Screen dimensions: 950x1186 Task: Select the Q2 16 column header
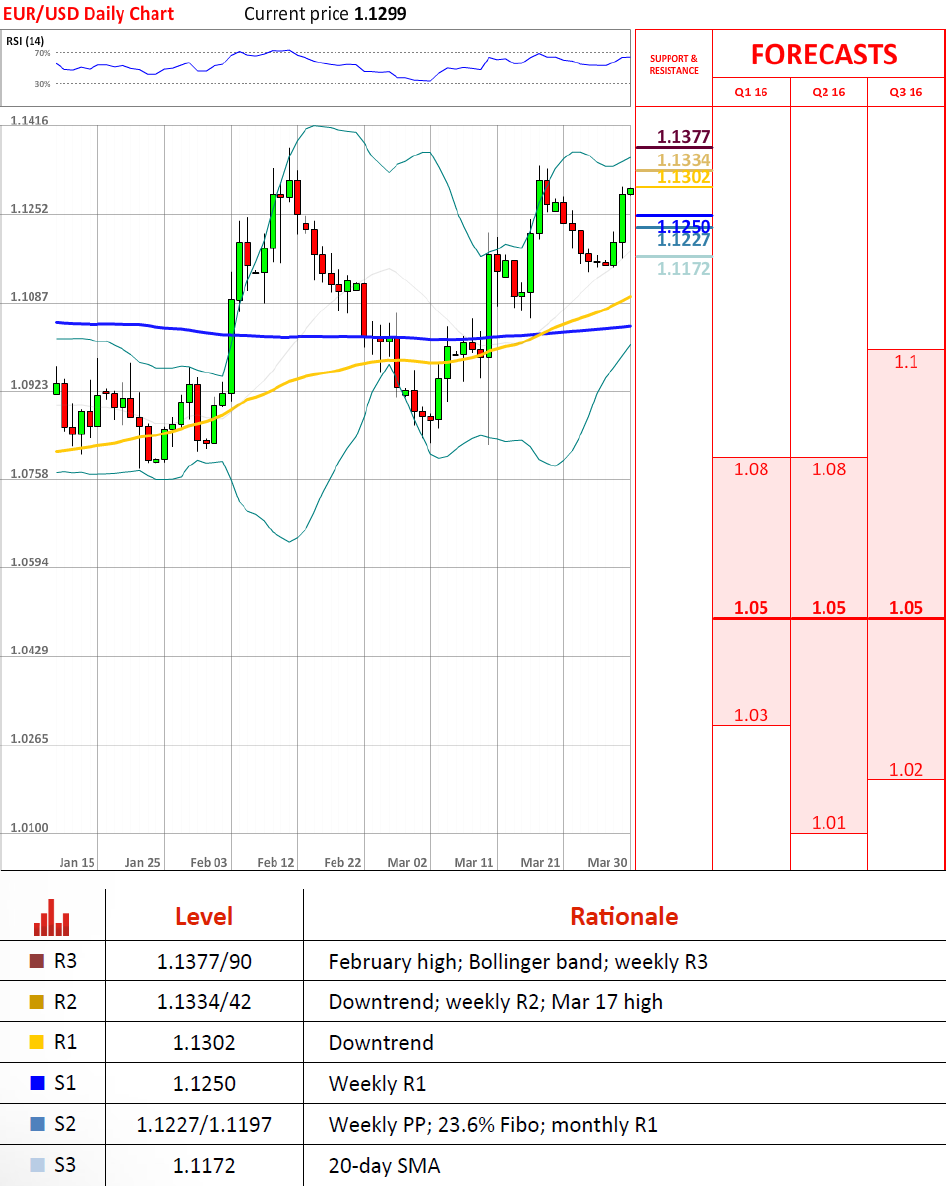tap(829, 92)
